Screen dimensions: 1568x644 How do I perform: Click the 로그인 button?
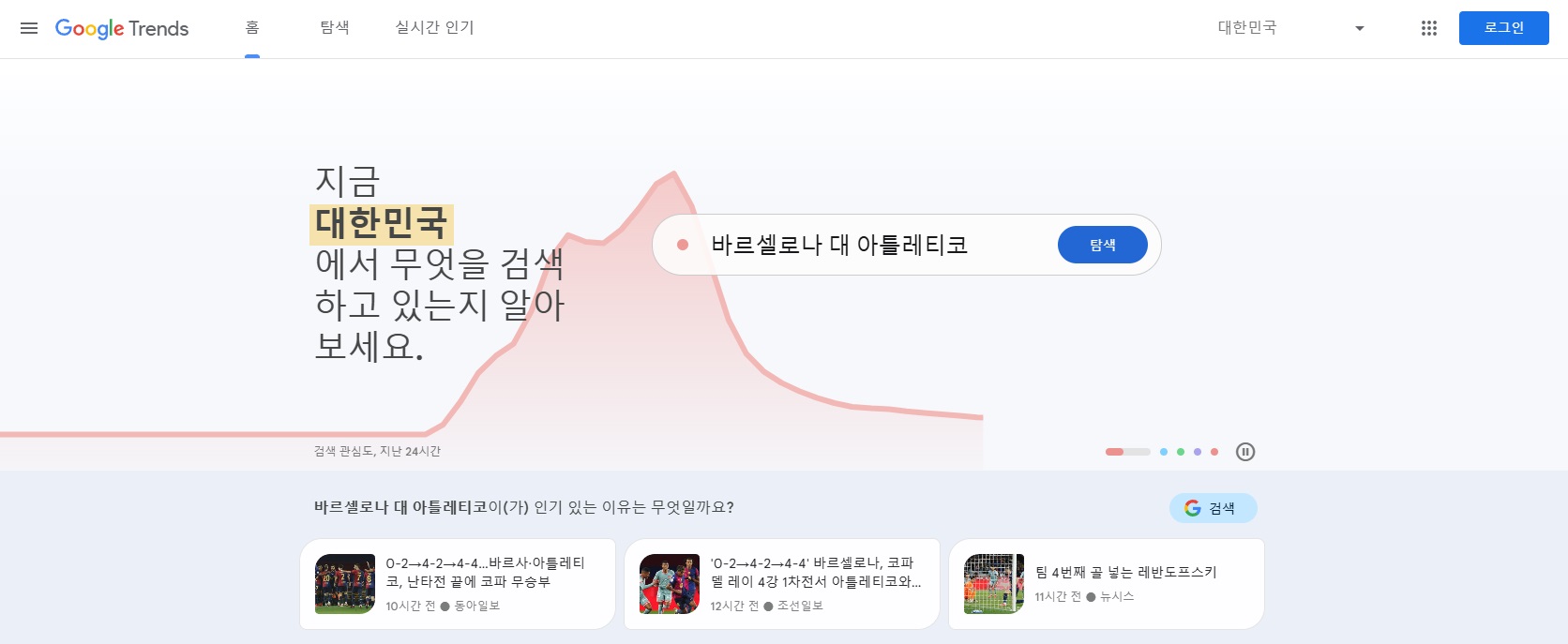point(1503,28)
